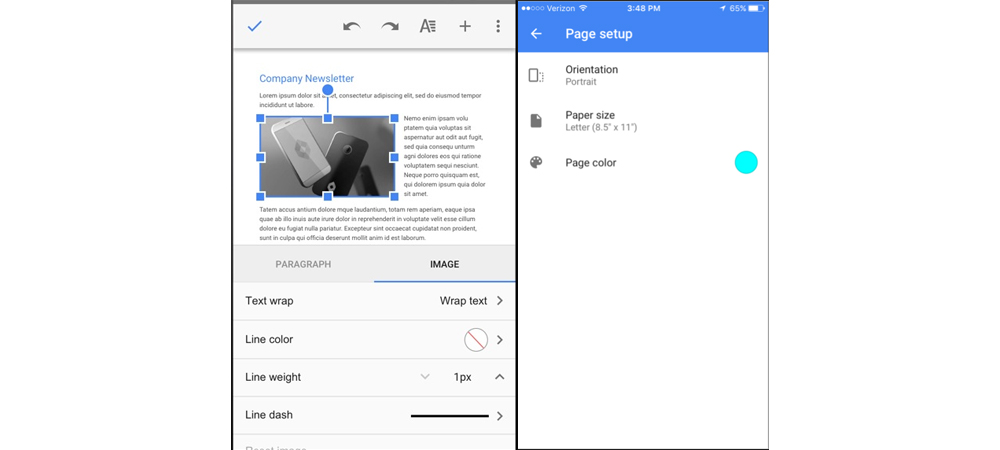Tap the blue checkmark to finish editing
The width and height of the screenshot is (1000, 450).
coord(255,26)
